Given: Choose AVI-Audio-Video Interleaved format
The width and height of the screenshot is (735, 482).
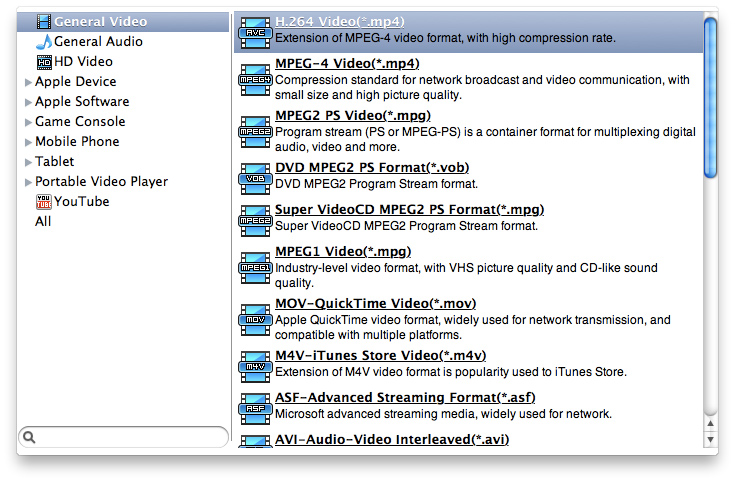Looking at the screenshot, I should [385, 441].
